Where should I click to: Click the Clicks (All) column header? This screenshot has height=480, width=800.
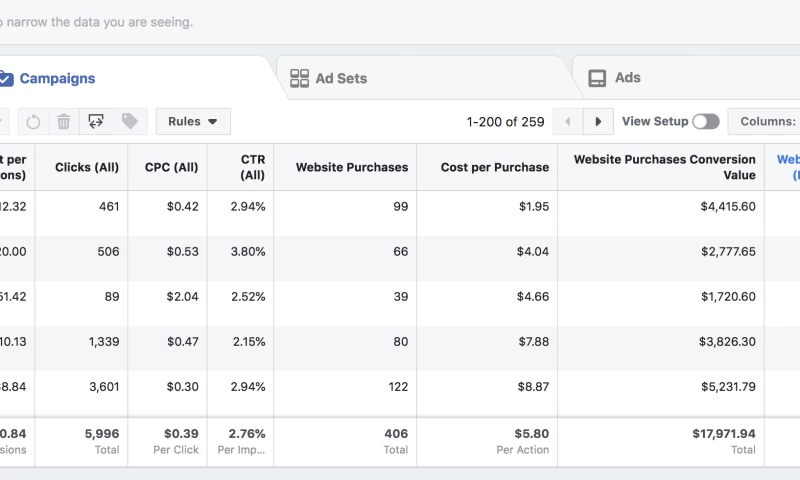pyautogui.click(x=85, y=167)
